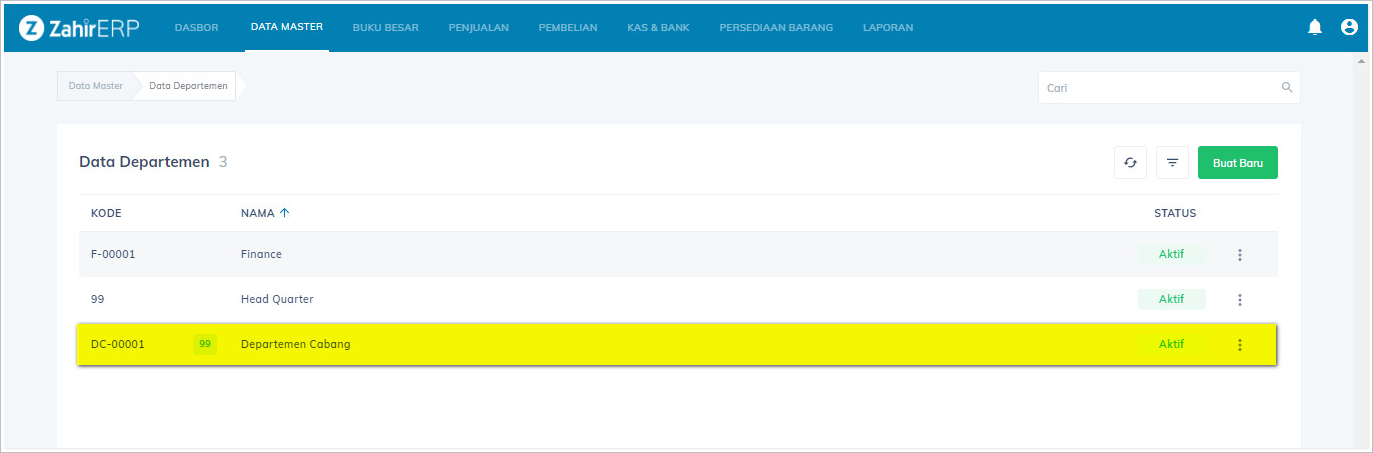Click the search magnifier icon

1287,88
